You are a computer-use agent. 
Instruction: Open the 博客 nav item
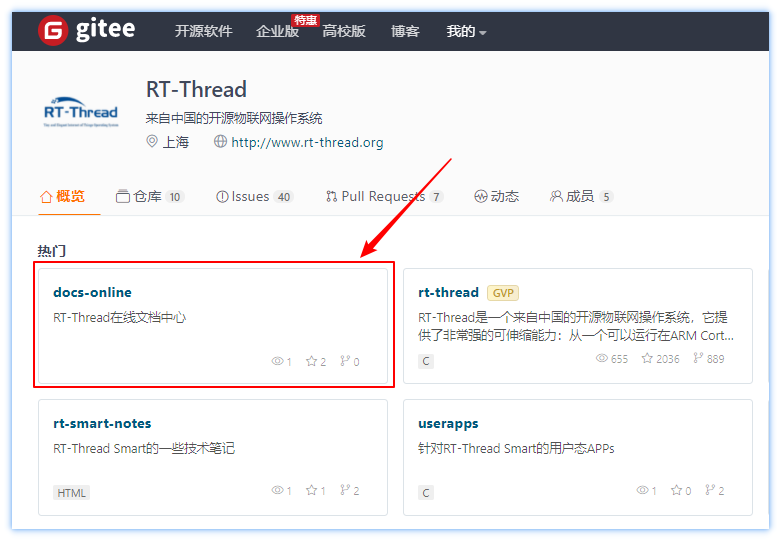tap(405, 31)
